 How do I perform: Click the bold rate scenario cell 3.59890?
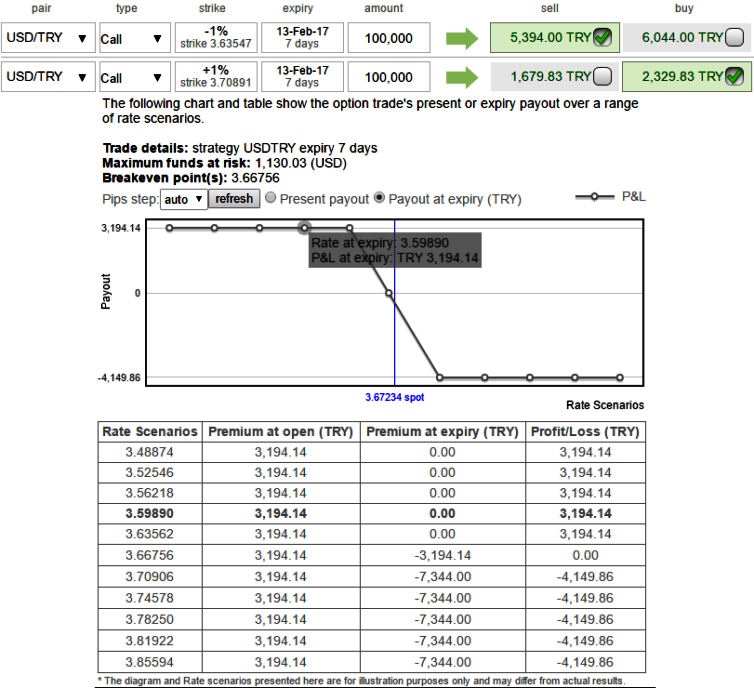[x=150, y=513]
